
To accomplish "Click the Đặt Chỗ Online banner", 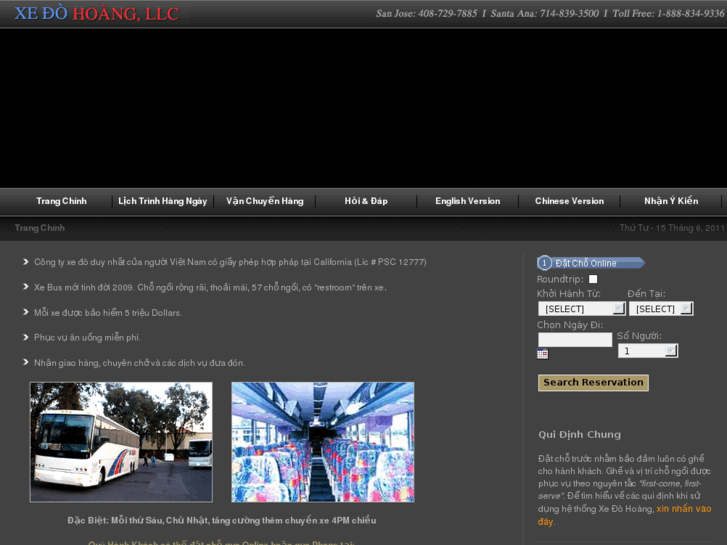I will 591,263.
